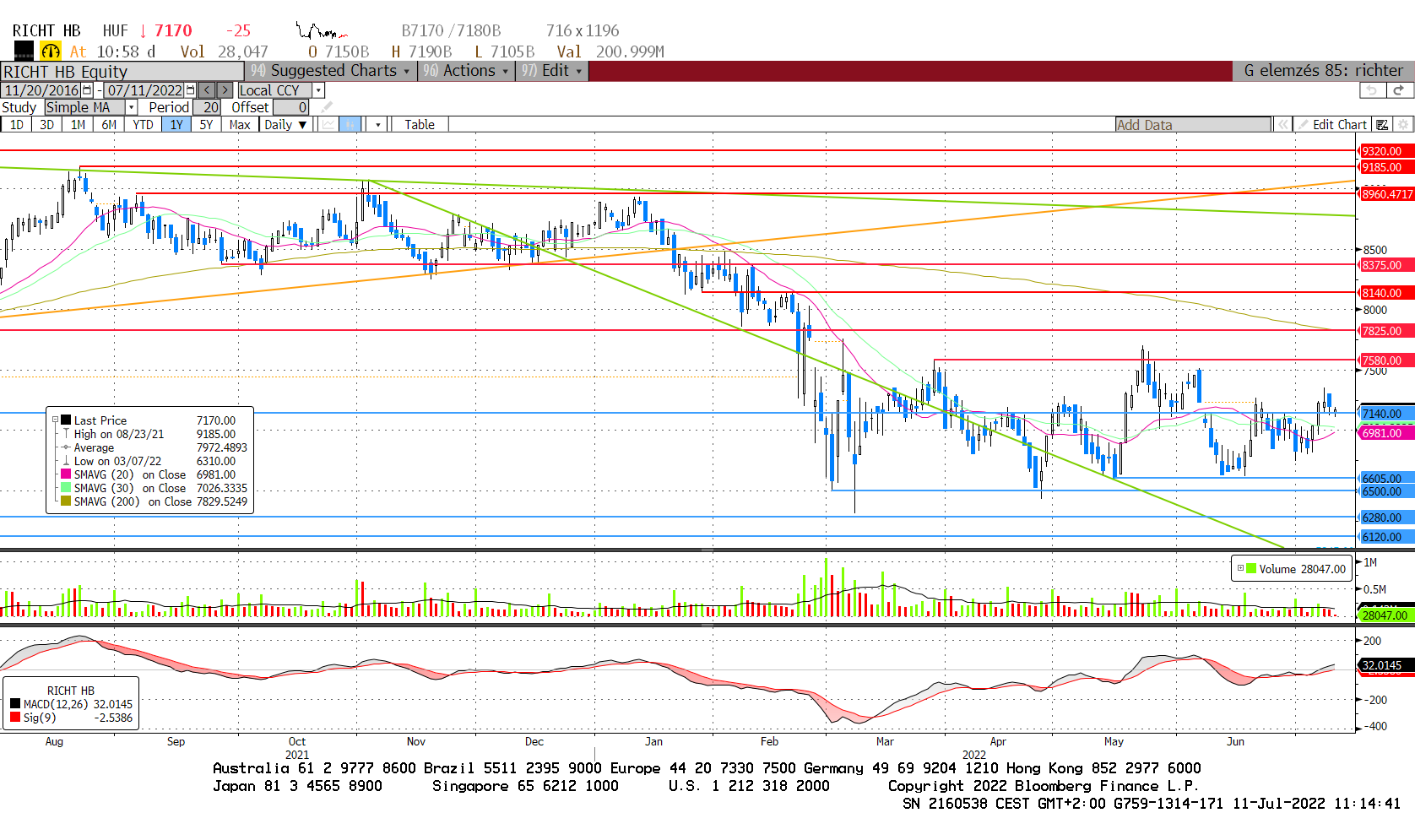Image resolution: width=1415 pixels, height=840 pixels.
Task: Click the SMAVG (200) olive legend swatch
Action: pos(66,501)
